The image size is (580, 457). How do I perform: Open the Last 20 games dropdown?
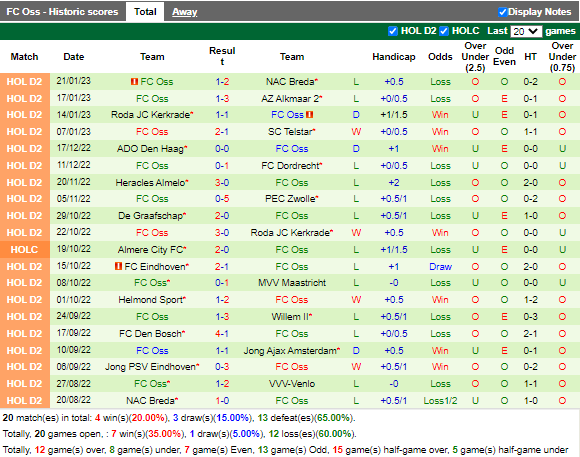coord(526,31)
